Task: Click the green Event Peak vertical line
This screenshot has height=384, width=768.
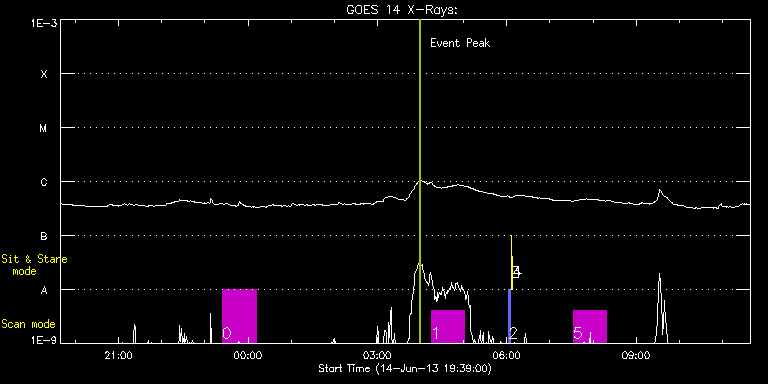Action: (420, 181)
